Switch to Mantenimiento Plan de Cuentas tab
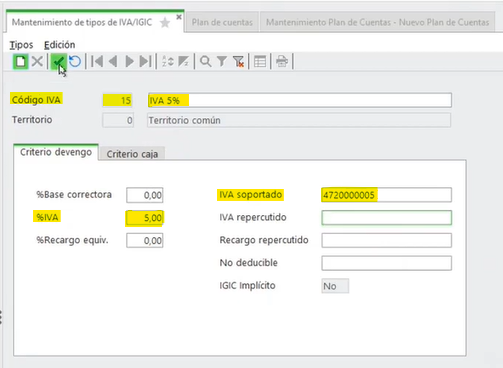Viewport: 503px width, 368px height. point(377,22)
